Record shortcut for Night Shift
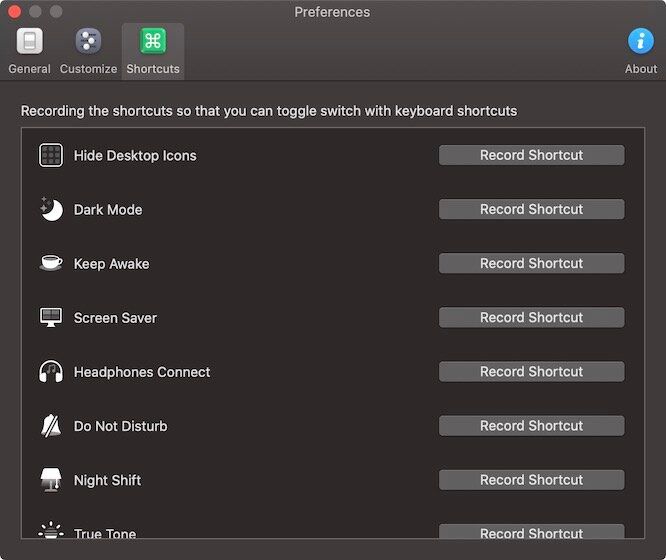The height and width of the screenshot is (560, 666). click(x=531, y=479)
